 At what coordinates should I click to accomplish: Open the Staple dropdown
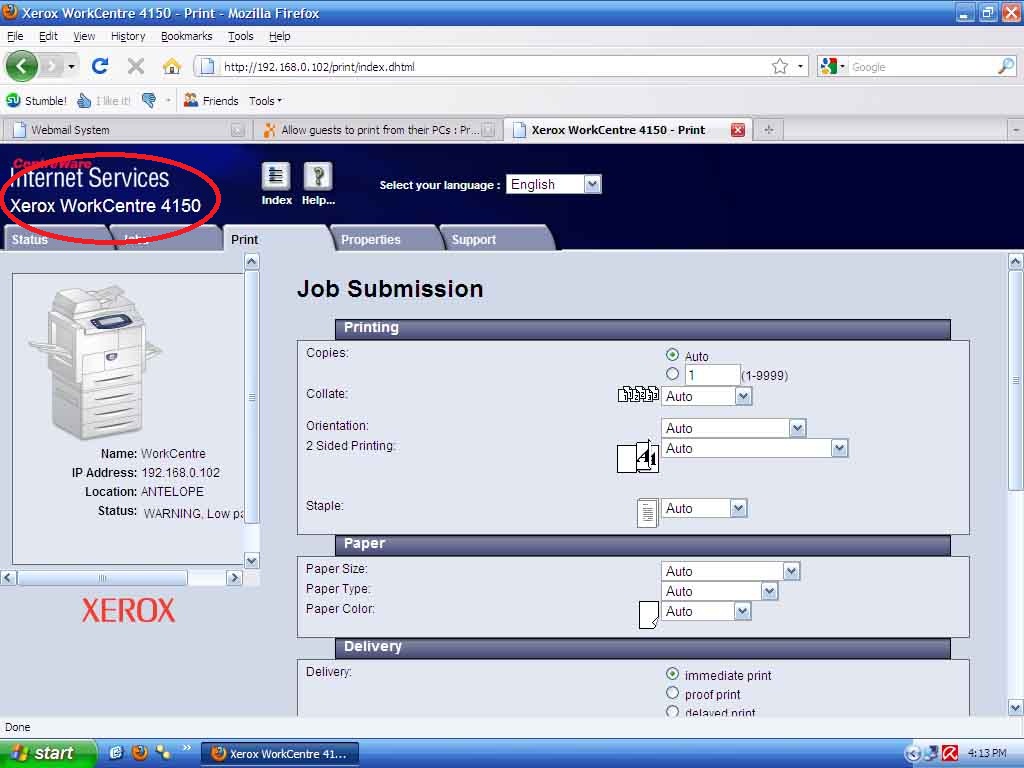(704, 508)
